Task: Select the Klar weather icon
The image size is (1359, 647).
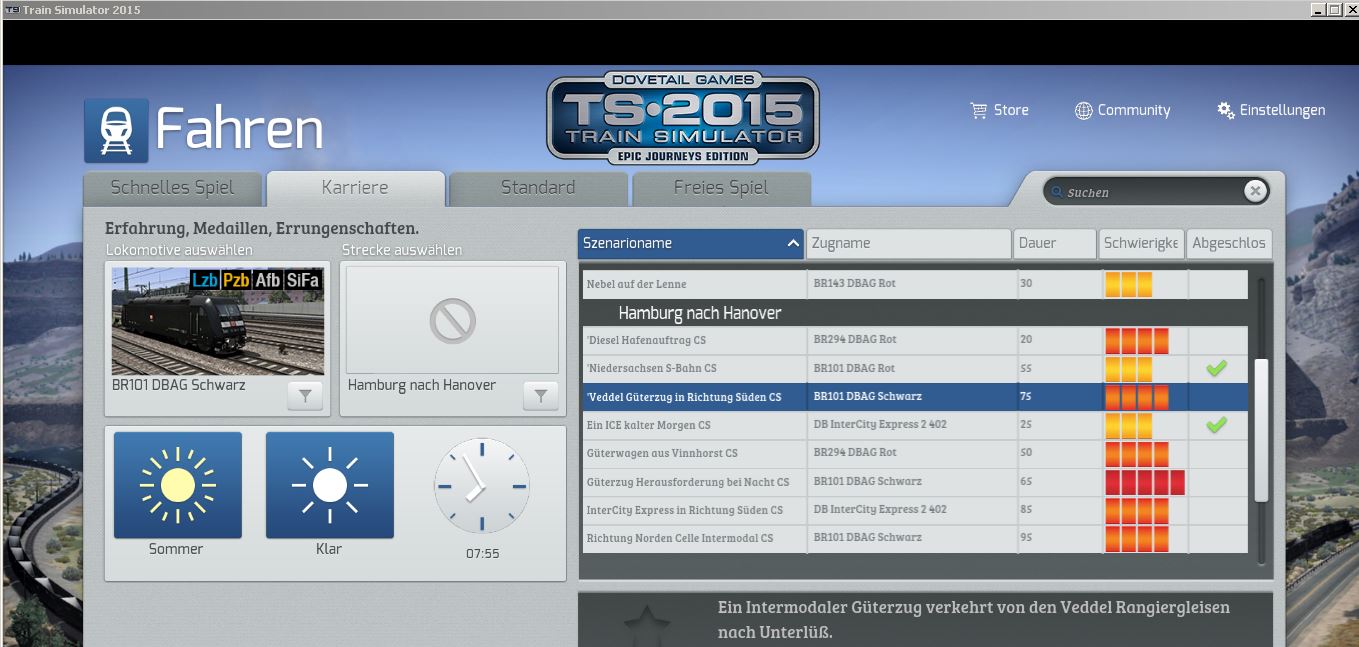Action: click(x=329, y=485)
